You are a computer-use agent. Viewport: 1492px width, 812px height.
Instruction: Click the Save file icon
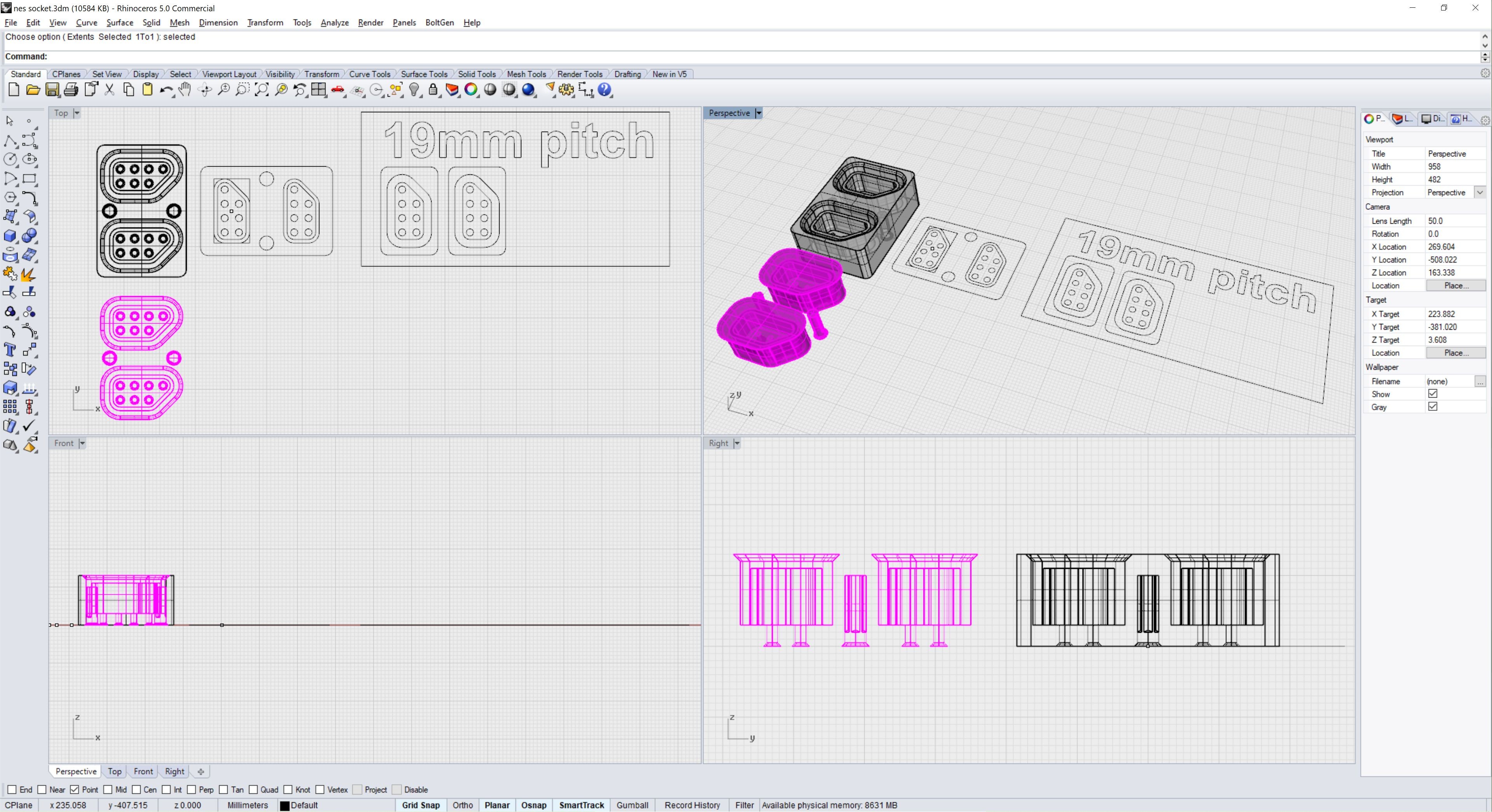[x=52, y=90]
